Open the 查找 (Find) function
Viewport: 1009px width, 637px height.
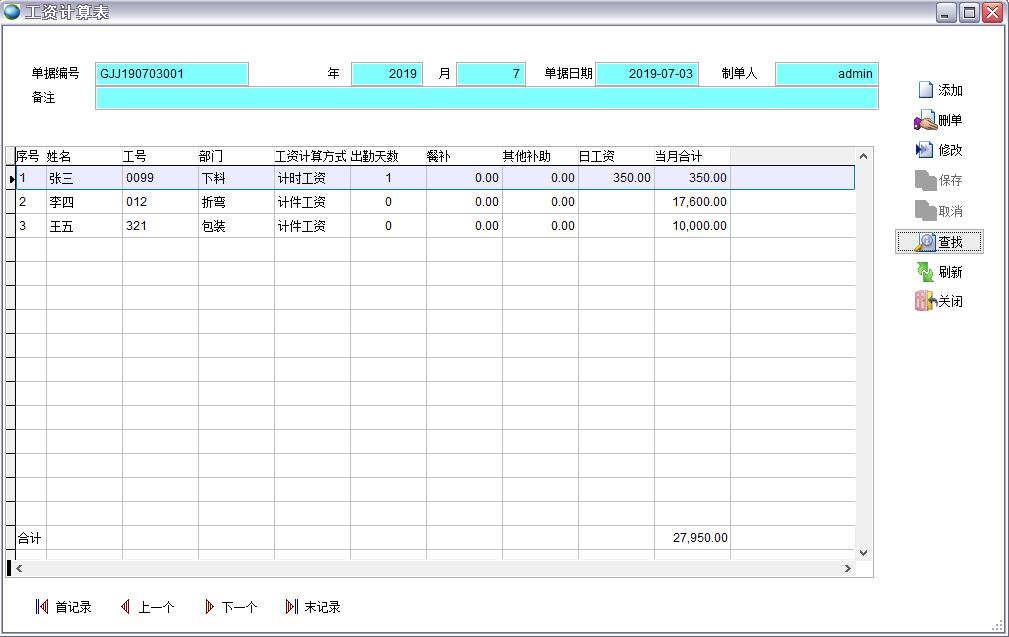(941, 241)
